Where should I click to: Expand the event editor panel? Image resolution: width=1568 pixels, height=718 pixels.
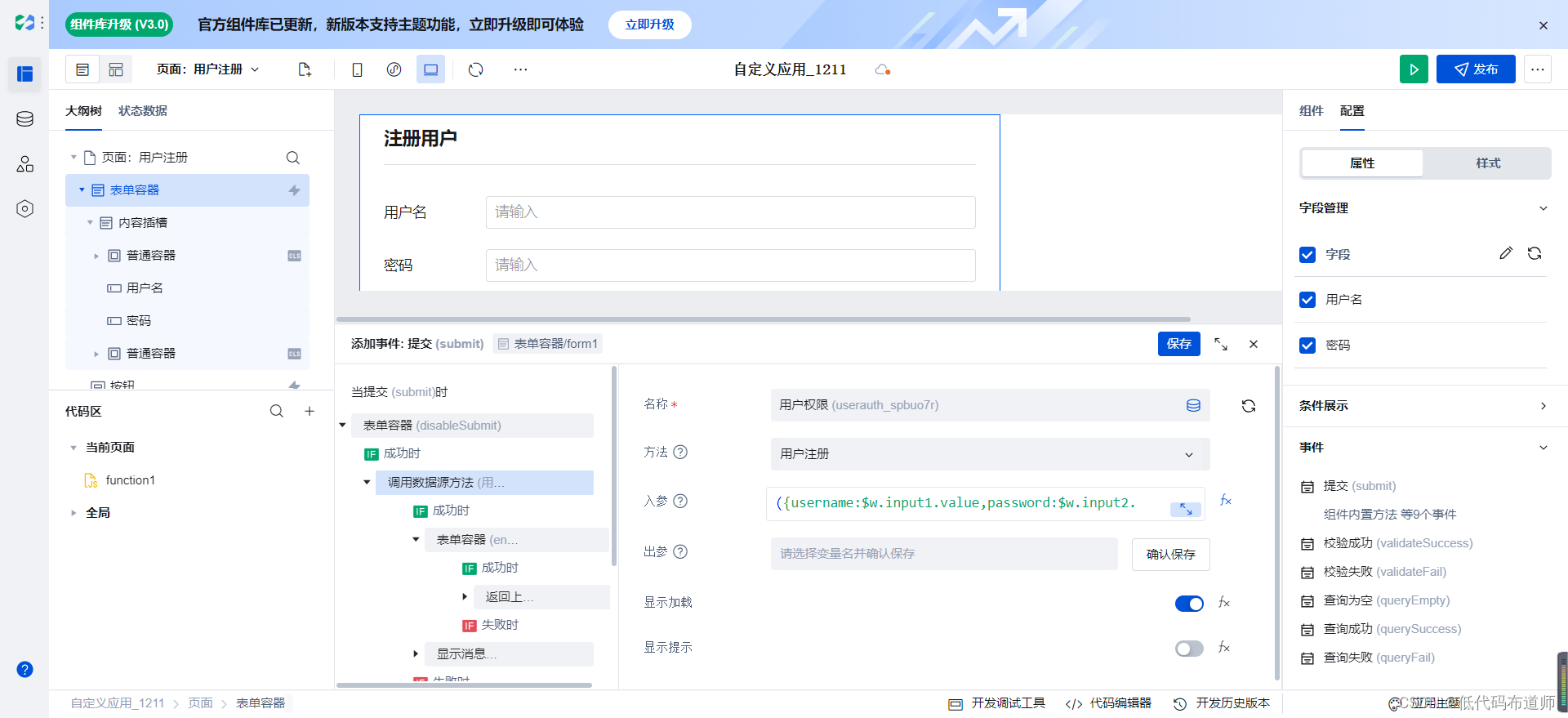(1220, 344)
